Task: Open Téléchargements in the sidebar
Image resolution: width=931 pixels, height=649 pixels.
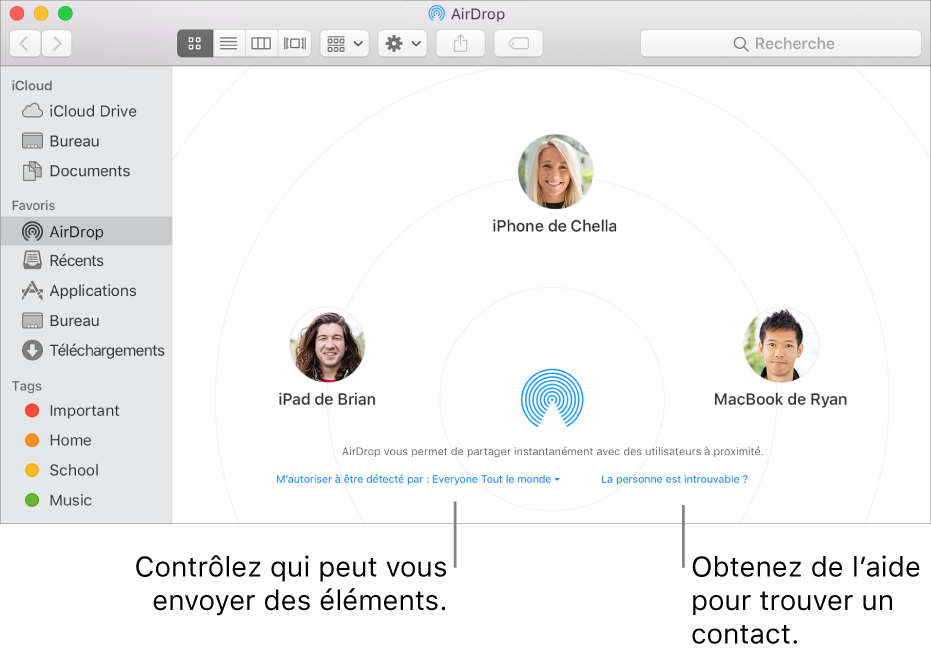Action: click(86, 350)
